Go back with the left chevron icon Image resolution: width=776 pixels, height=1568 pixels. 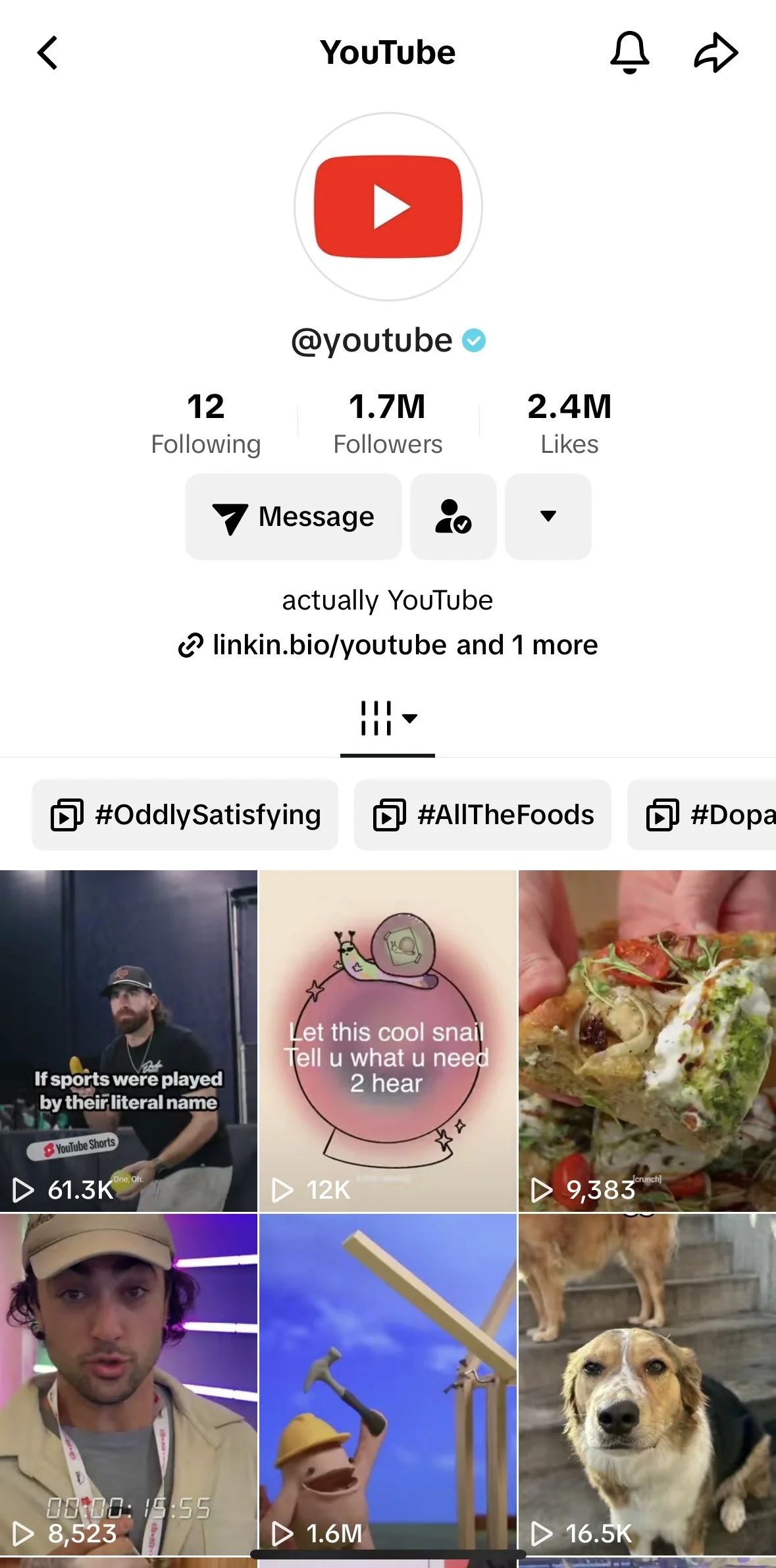47,53
